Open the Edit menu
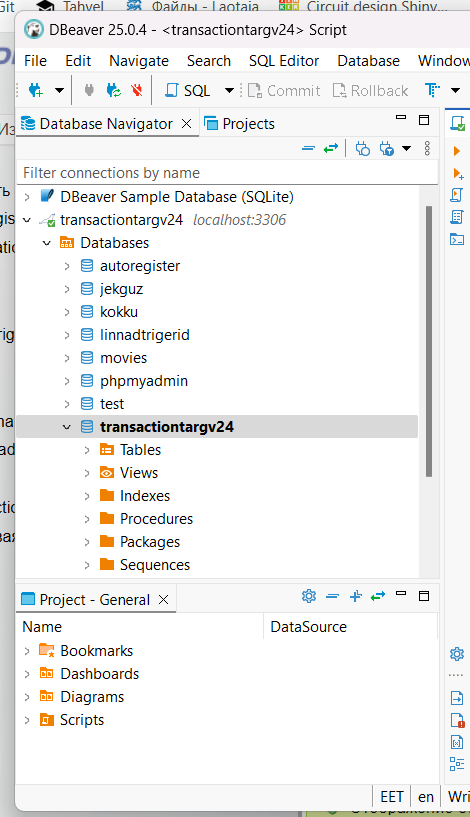Image resolution: width=470 pixels, height=817 pixels. 78,61
